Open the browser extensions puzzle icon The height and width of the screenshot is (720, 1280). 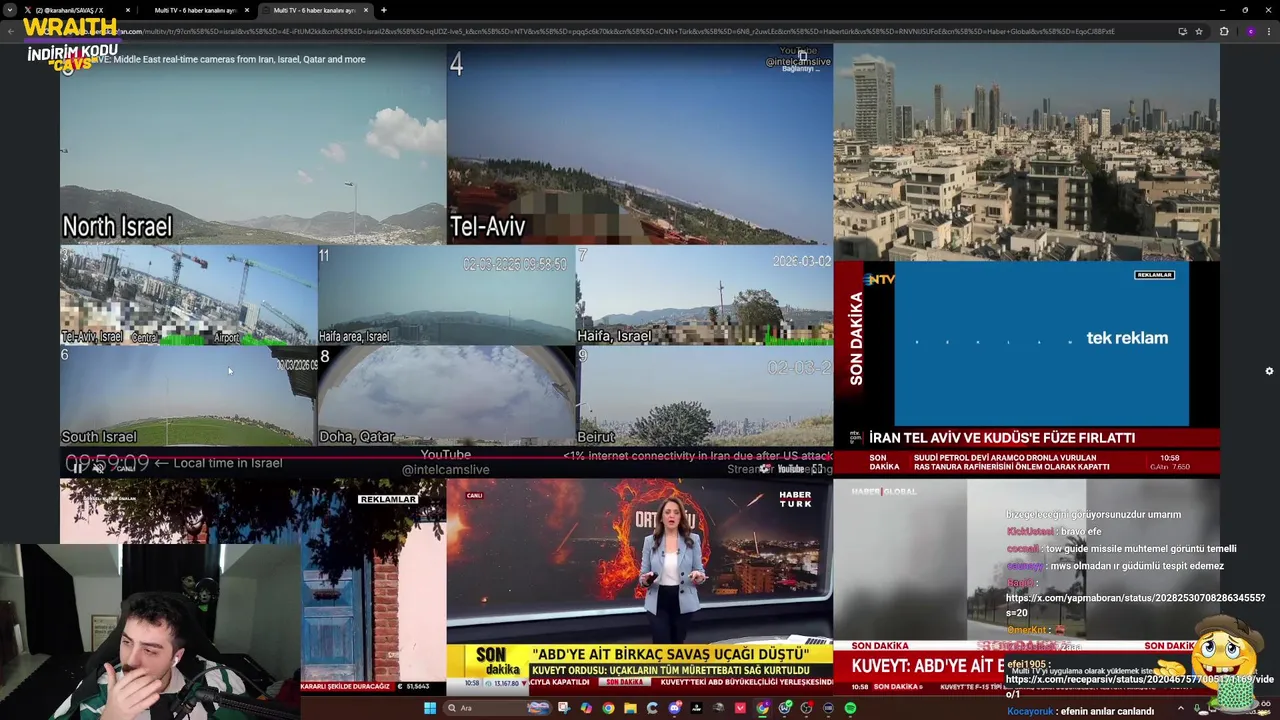(x=1223, y=31)
